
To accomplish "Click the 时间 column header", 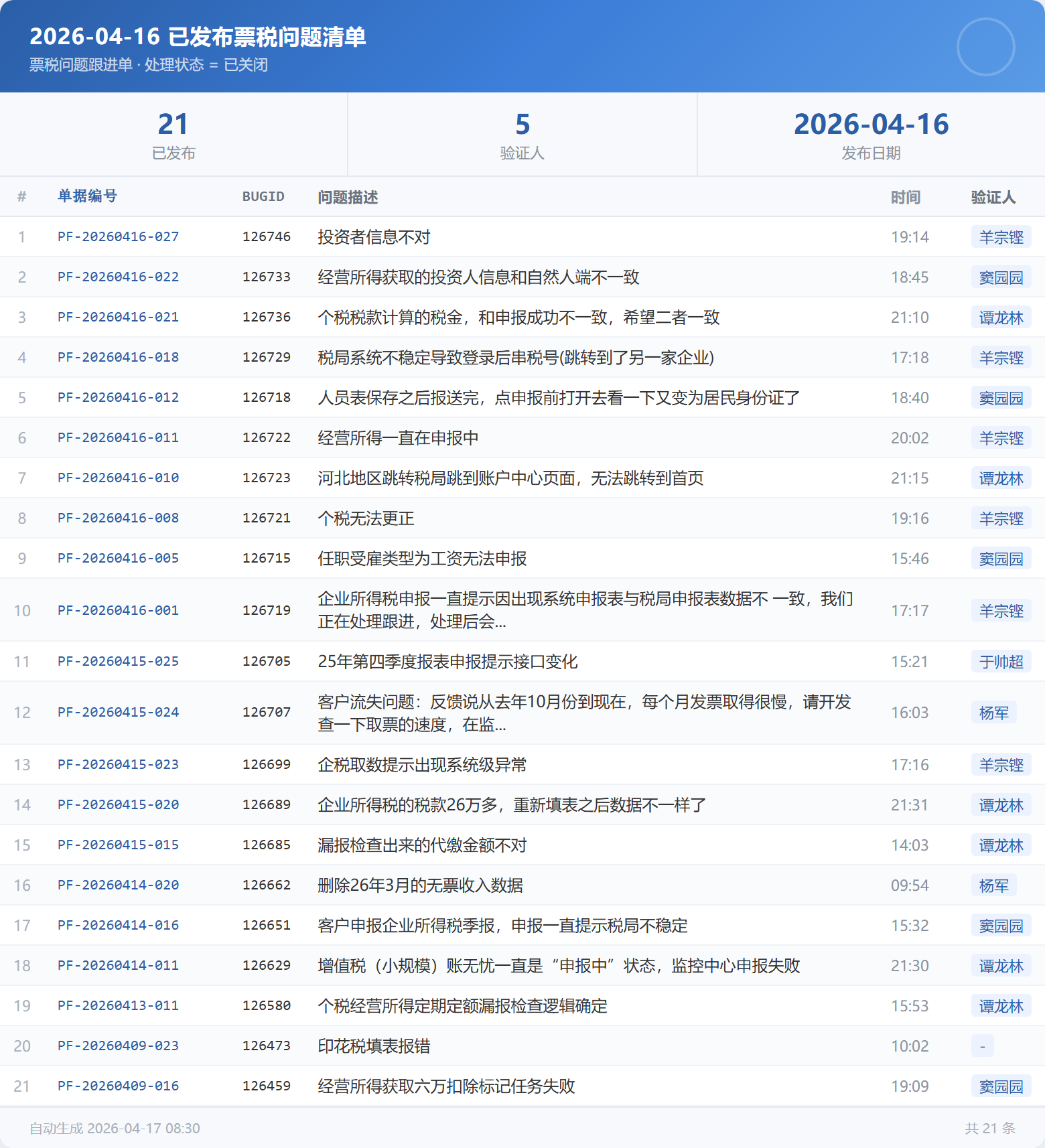I will [x=906, y=197].
